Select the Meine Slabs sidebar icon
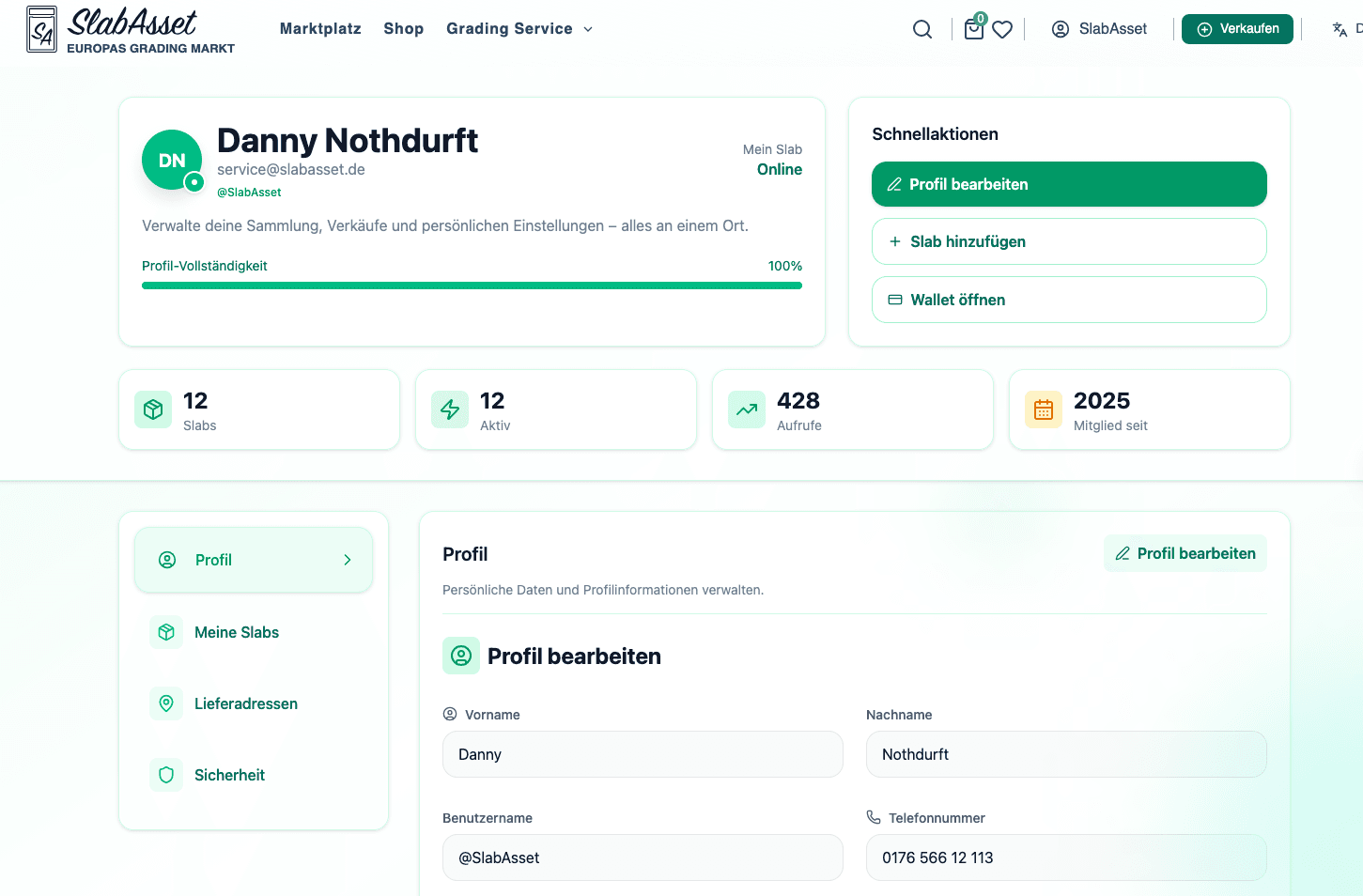 166,632
